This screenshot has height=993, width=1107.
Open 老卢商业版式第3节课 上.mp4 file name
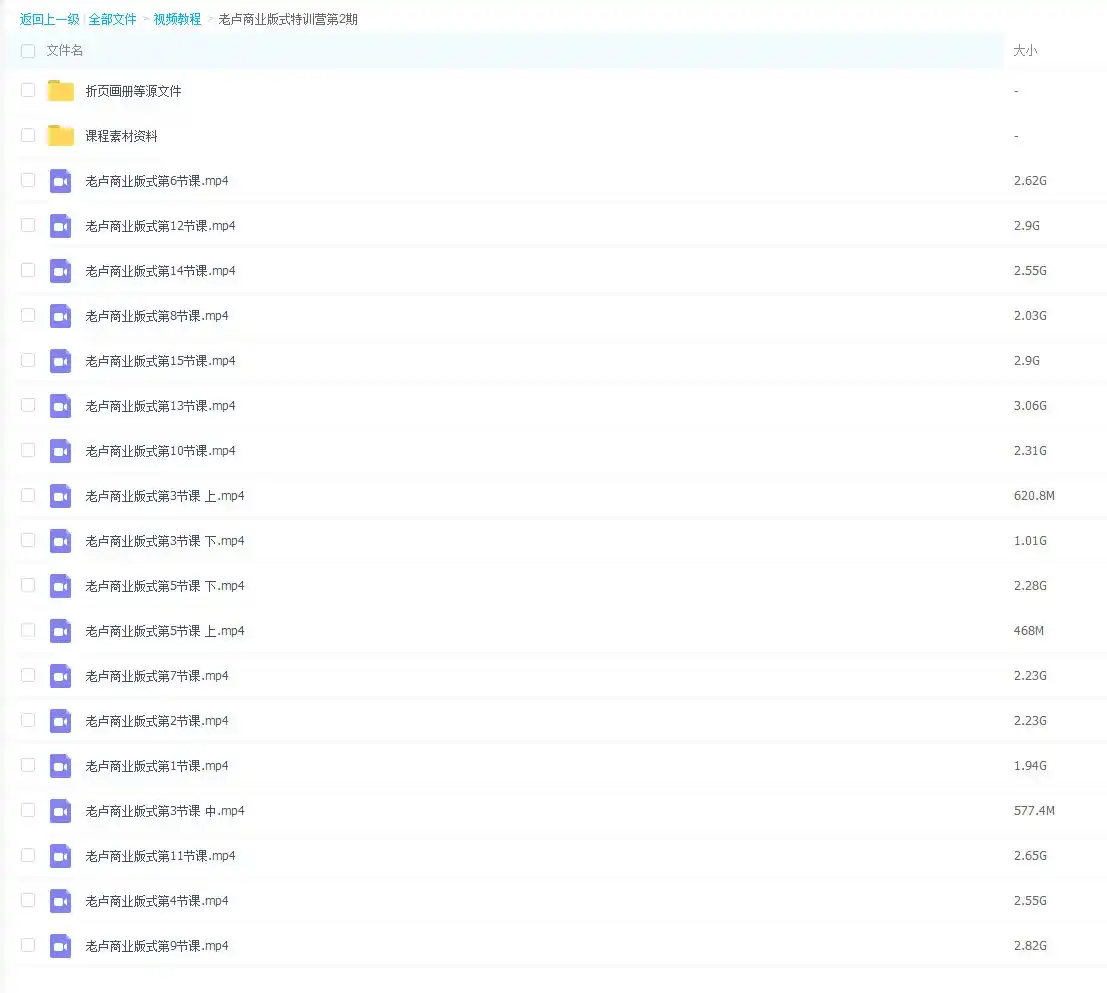164,496
